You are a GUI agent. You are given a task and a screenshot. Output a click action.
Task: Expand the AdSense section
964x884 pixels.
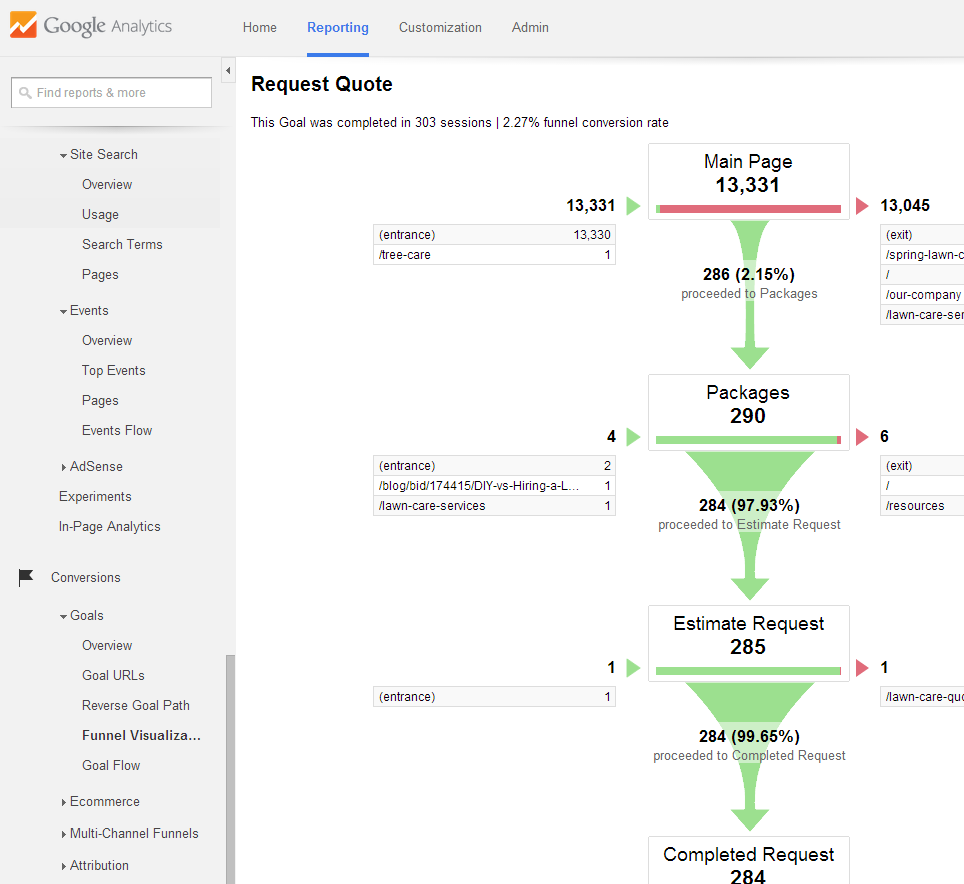click(x=64, y=467)
